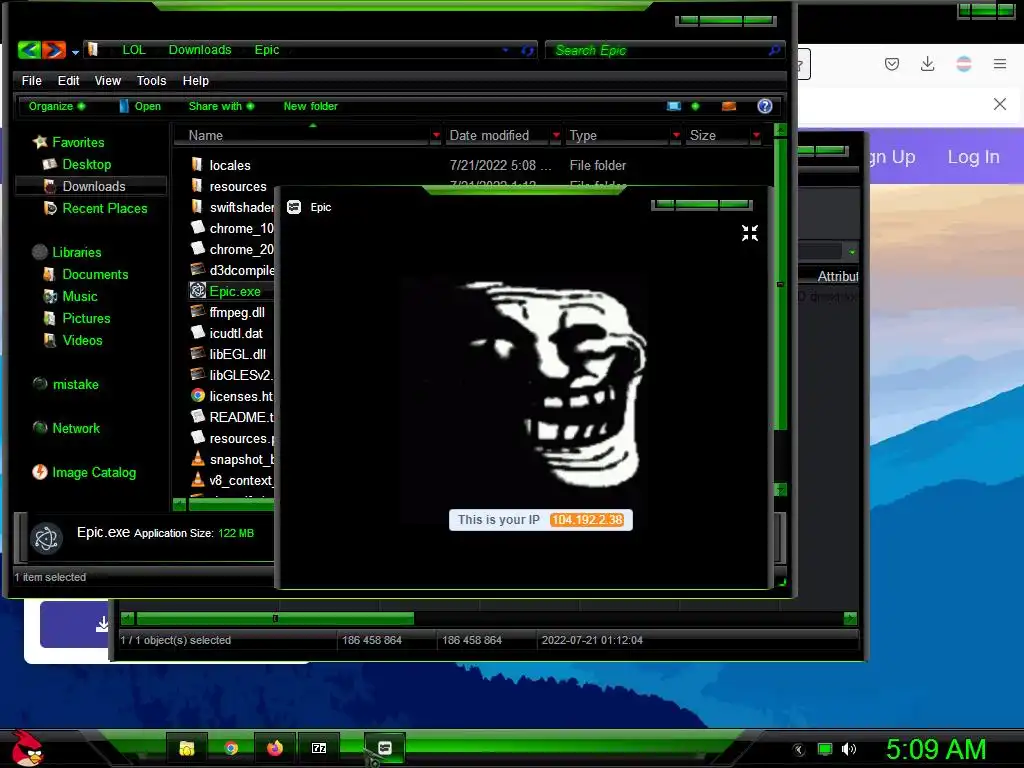The width and height of the screenshot is (1024, 768).
Task: Select the ffmpeg.dll file
Action: click(236, 312)
